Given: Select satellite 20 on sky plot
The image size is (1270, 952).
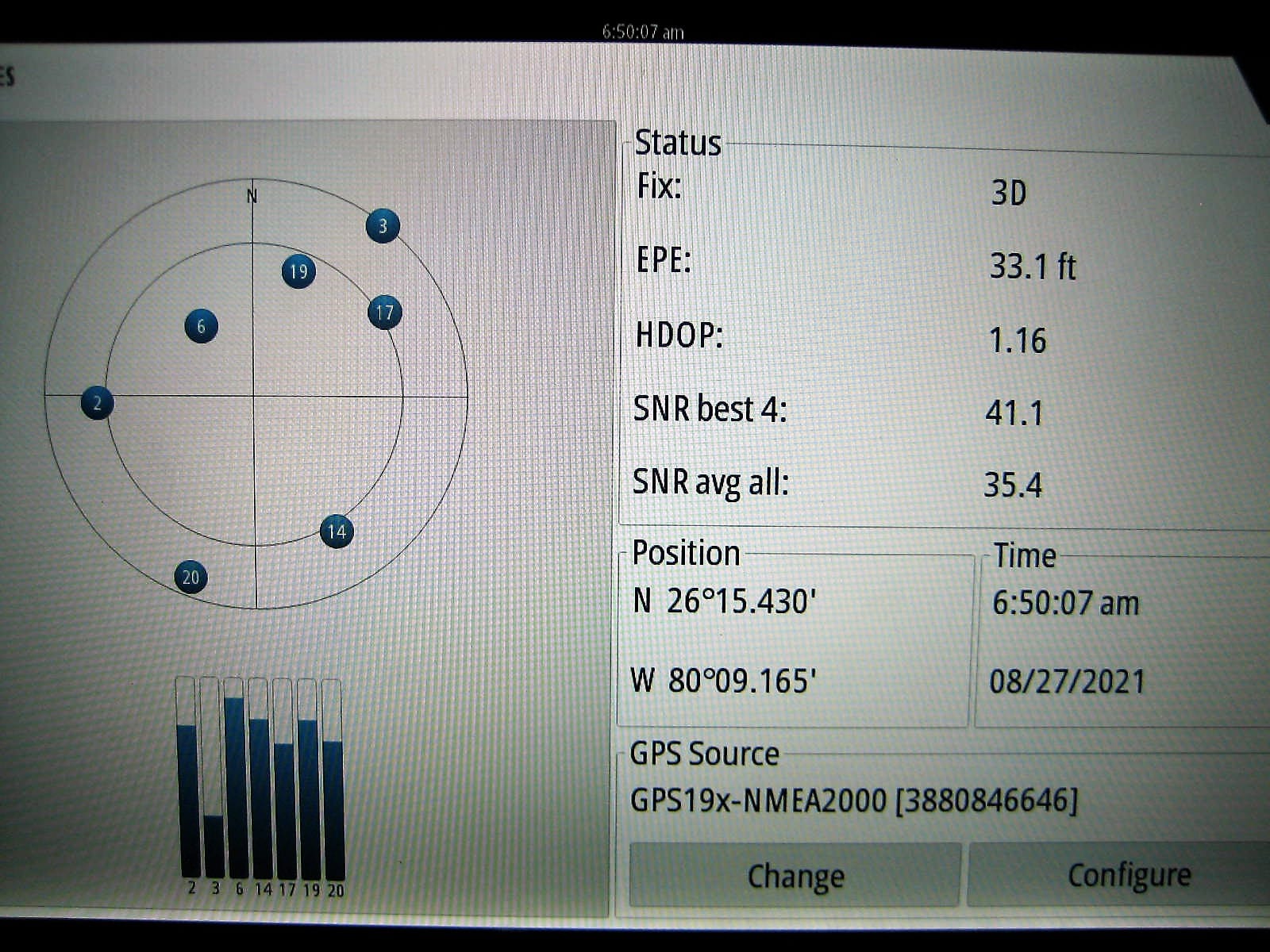Looking at the screenshot, I should pyautogui.click(x=190, y=577).
